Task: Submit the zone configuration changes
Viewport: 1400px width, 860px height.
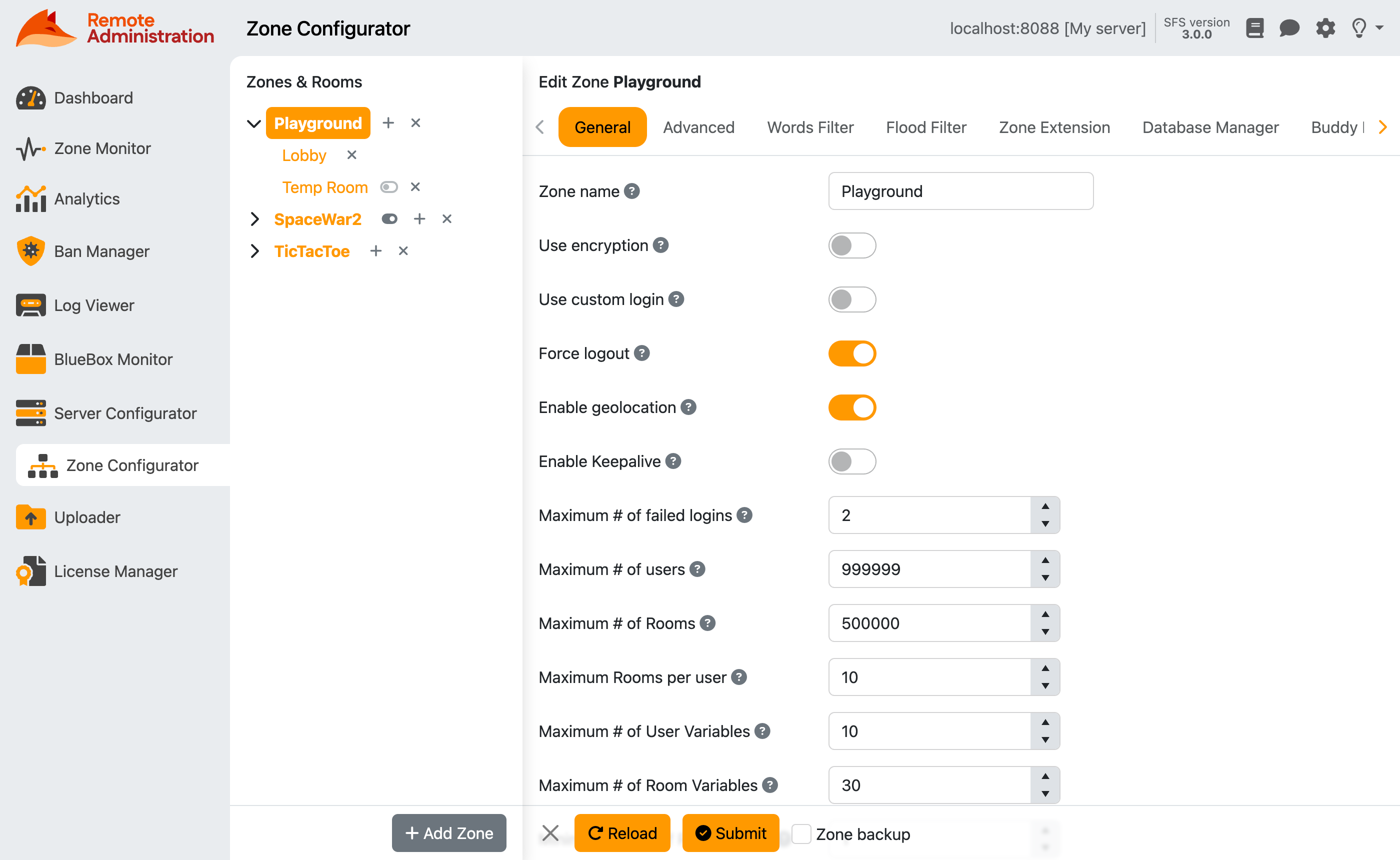Action: (x=730, y=832)
